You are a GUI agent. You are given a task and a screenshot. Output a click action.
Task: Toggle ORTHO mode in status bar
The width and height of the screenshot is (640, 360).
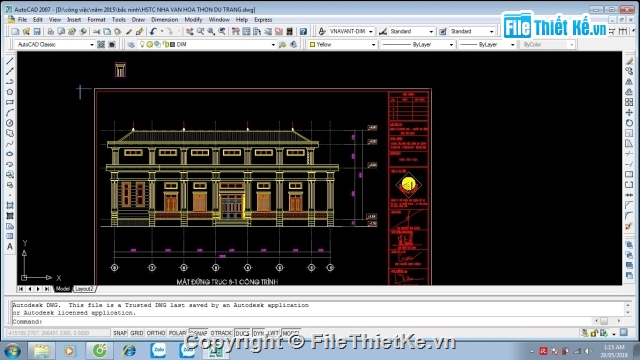coord(156,333)
